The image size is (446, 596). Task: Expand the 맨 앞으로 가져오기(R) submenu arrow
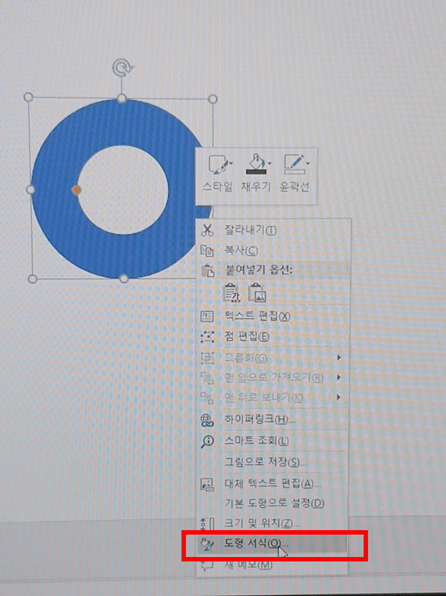(x=338, y=377)
